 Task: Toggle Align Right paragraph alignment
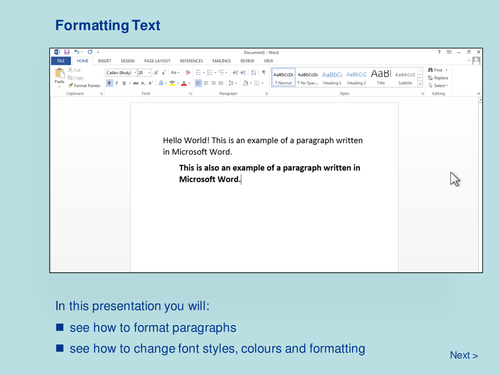(213, 83)
